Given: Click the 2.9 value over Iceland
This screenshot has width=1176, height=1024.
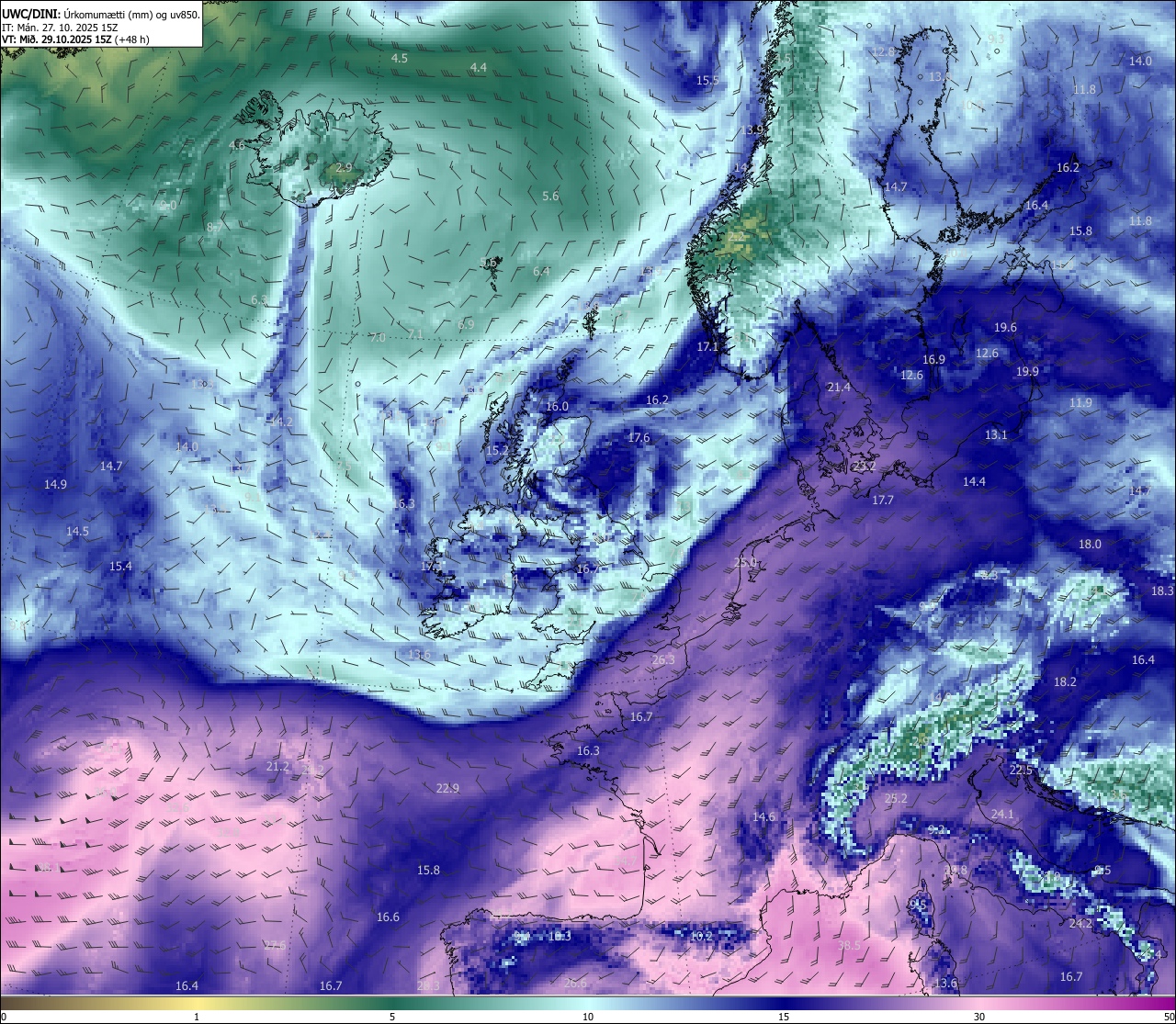Looking at the screenshot, I should (345, 167).
